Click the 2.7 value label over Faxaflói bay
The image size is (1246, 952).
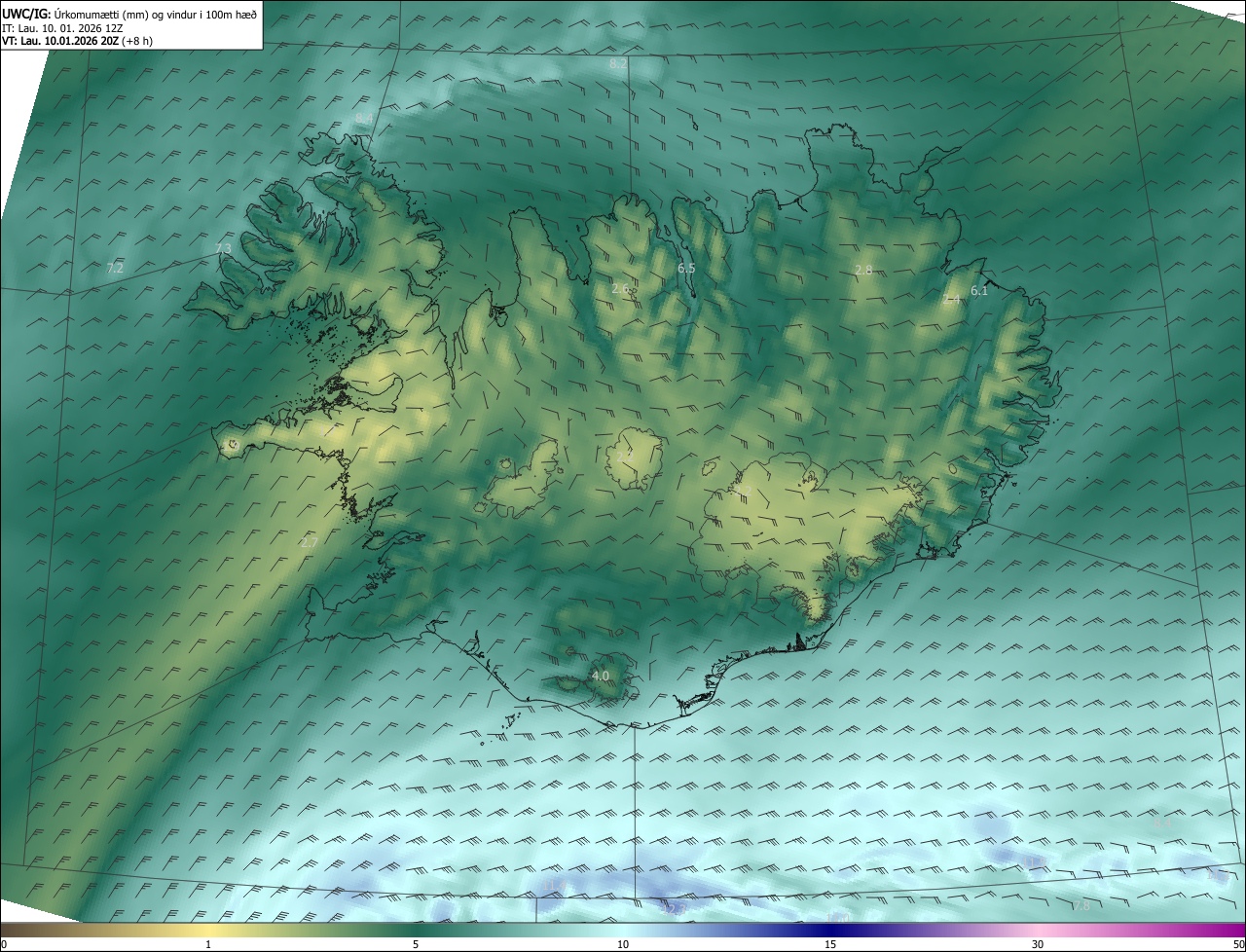tap(310, 542)
